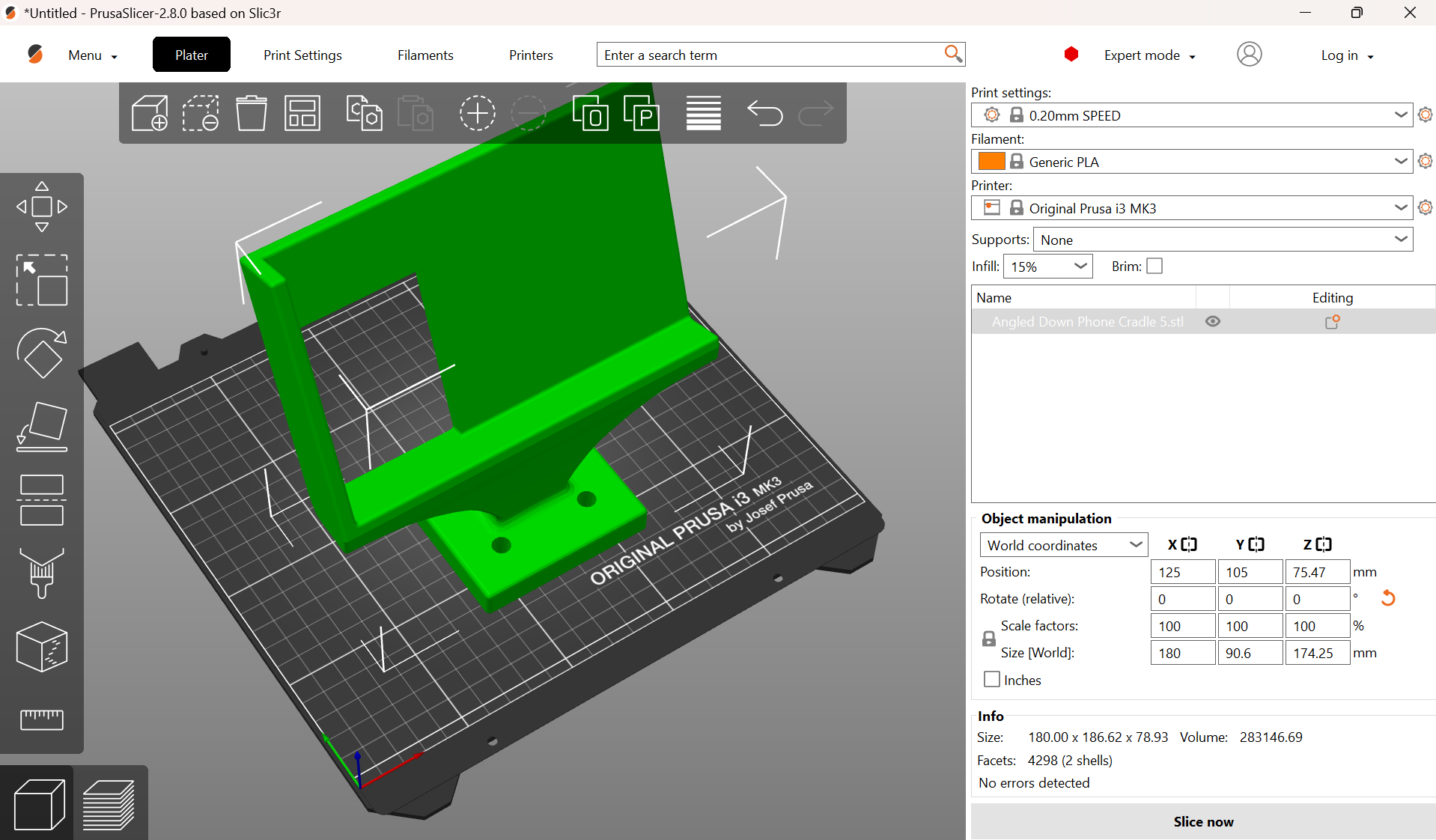Click the editing icon for Phone Cradle
This screenshot has width=1436, height=840.
click(1332, 322)
